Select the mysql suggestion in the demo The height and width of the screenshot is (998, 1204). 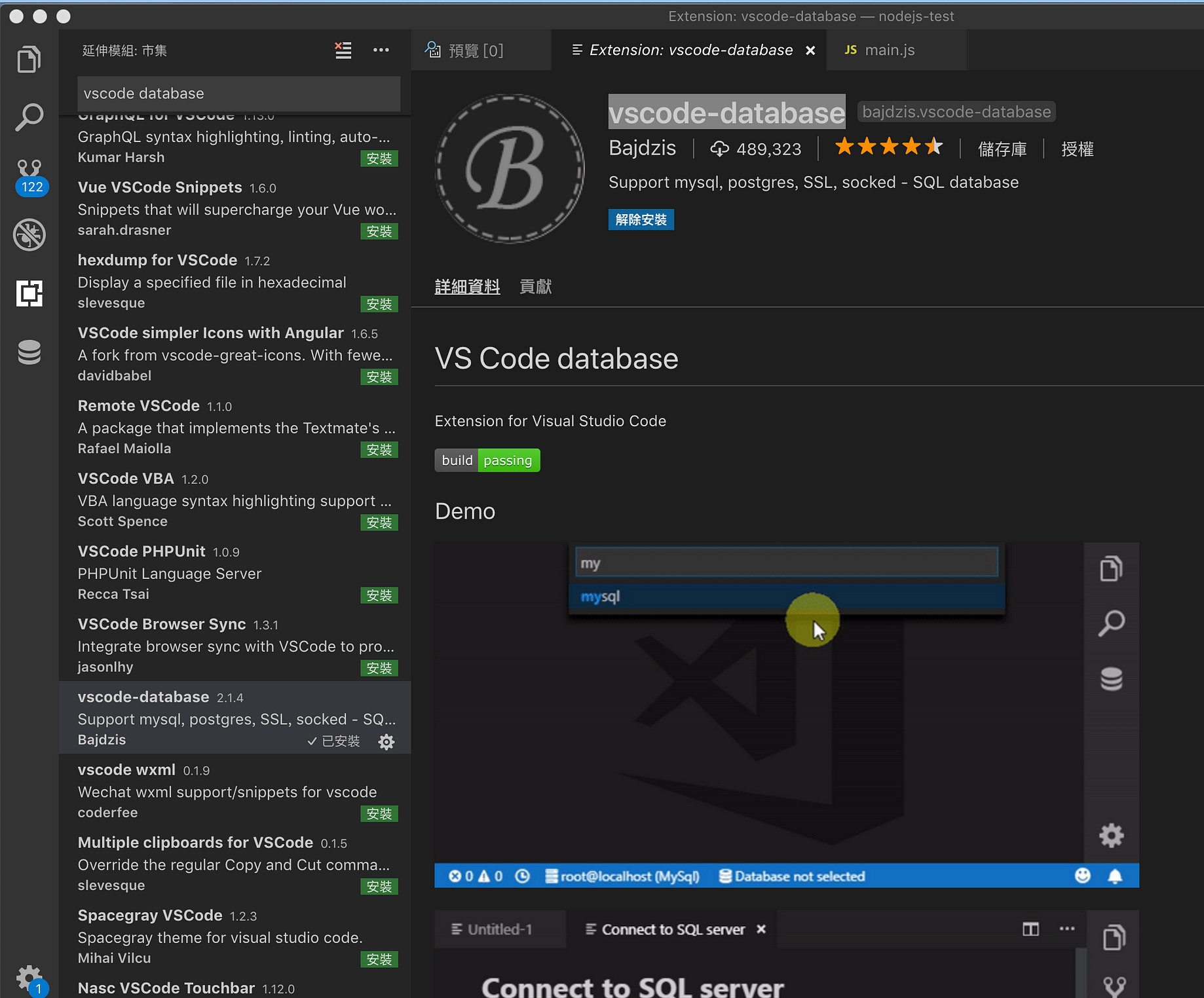coord(786,597)
